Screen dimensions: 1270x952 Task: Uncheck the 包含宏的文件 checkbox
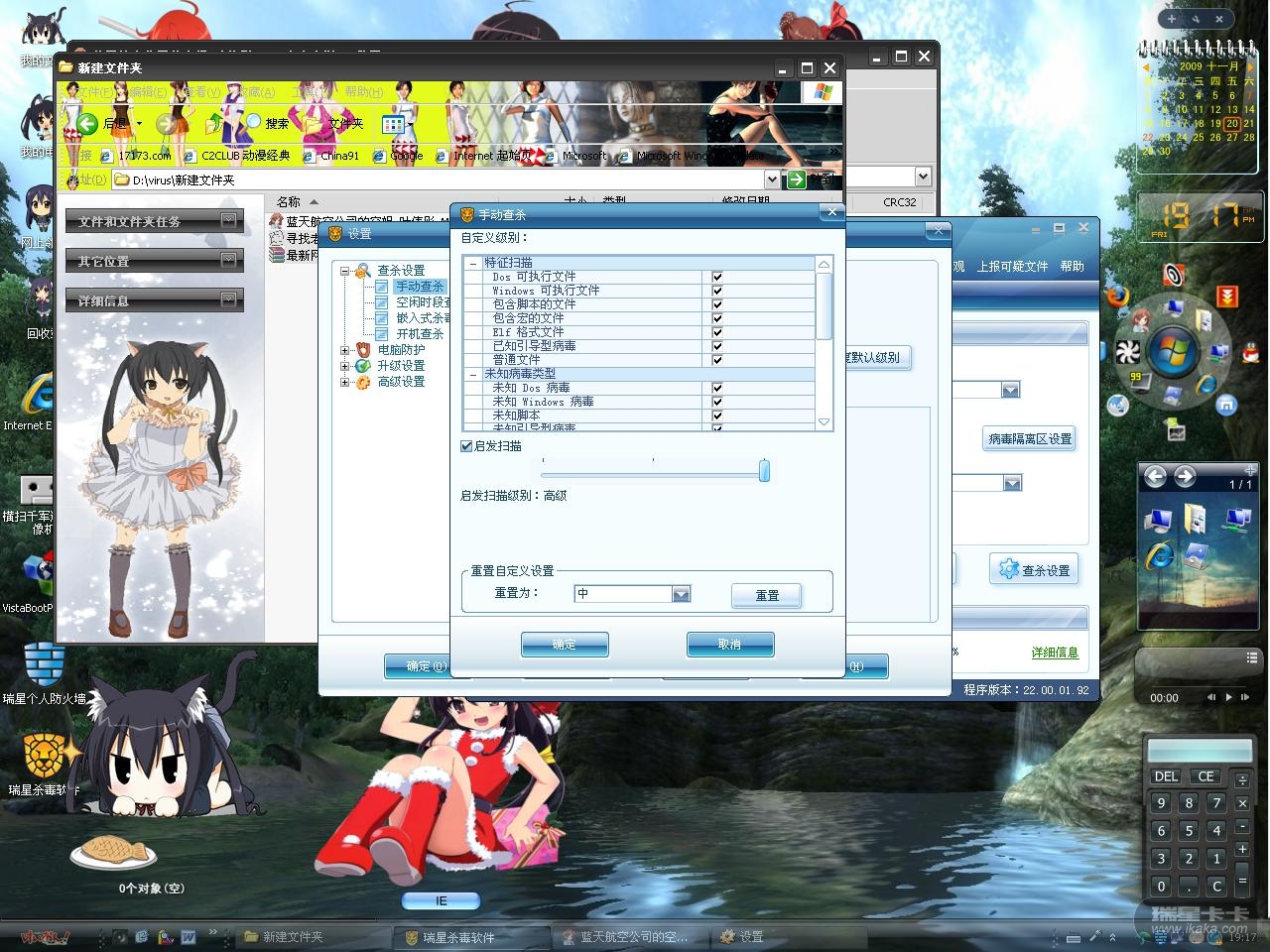717,319
